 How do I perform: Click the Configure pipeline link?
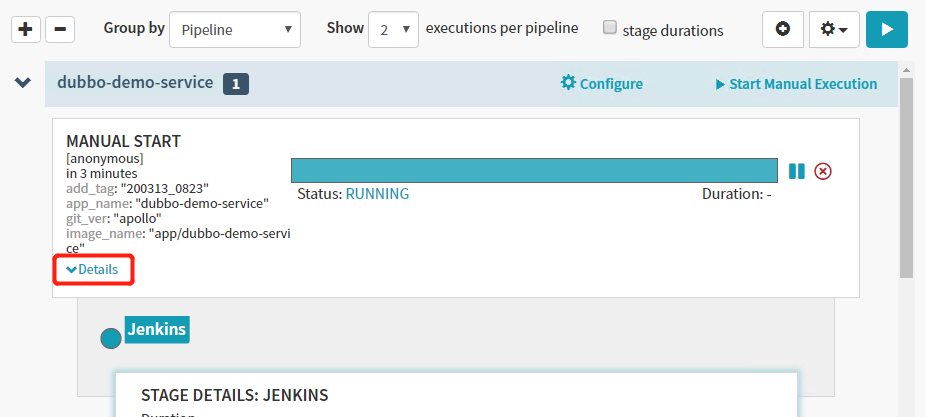coord(602,84)
